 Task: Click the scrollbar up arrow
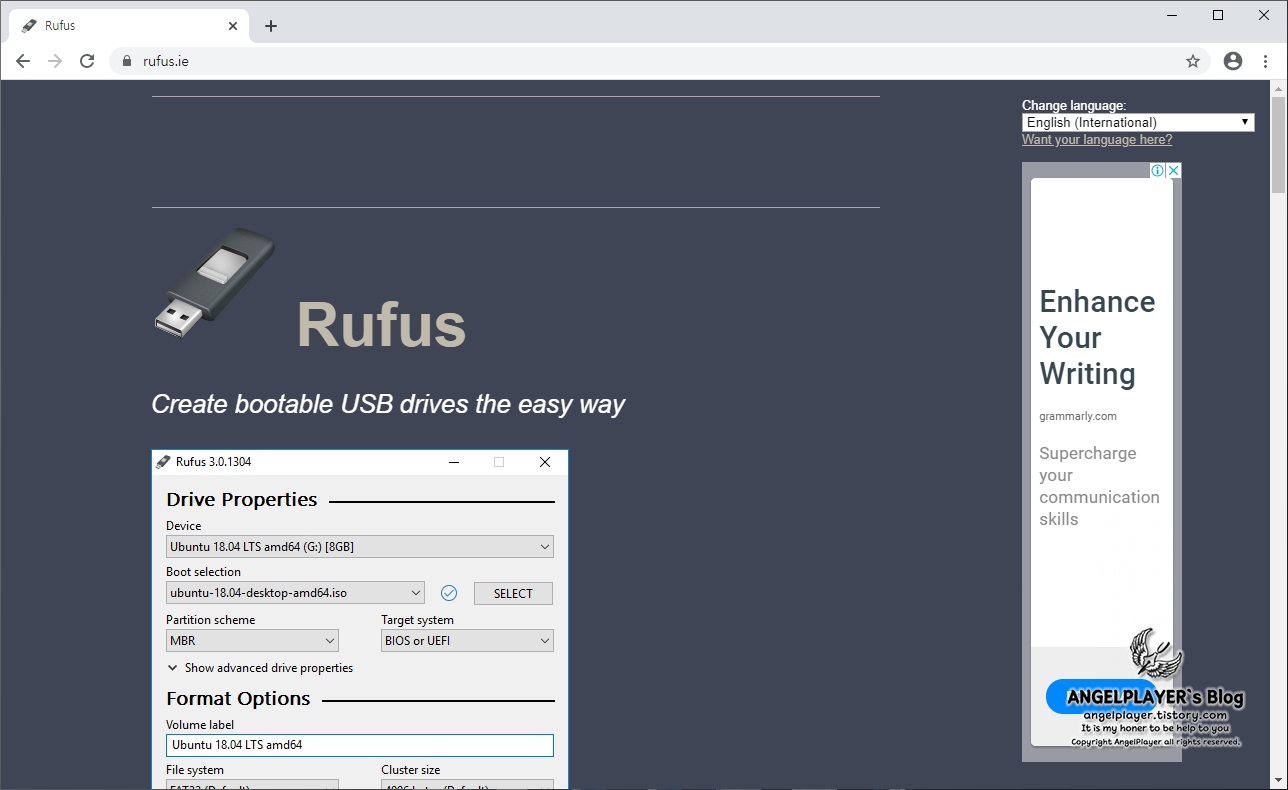pyautogui.click(x=1278, y=89)
